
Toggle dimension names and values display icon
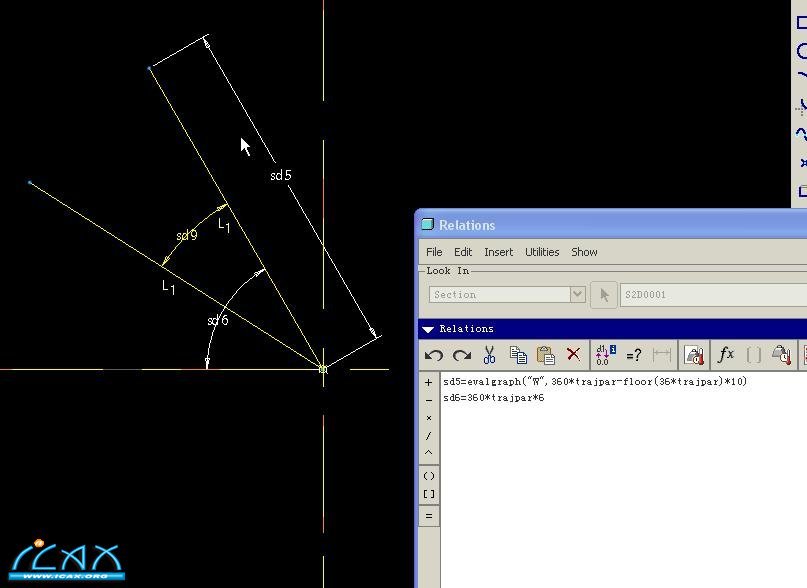coord(604,355)
